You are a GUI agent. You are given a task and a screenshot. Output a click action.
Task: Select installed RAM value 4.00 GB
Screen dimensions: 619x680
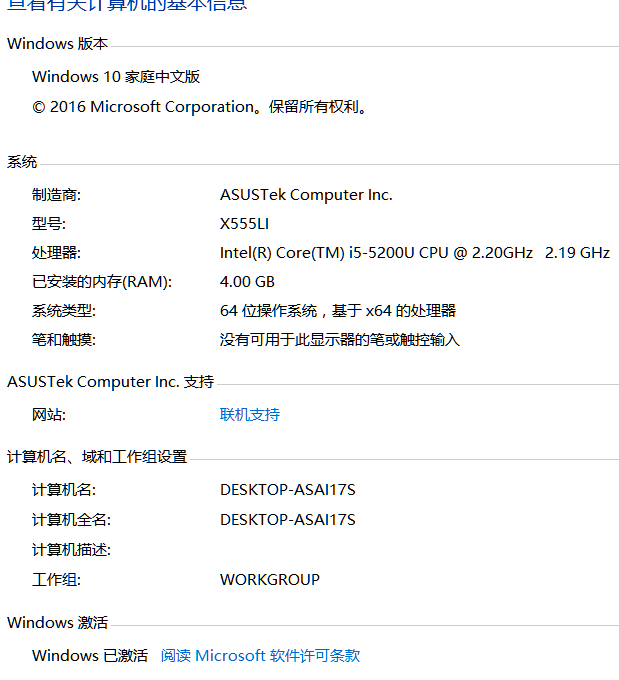click(247, 281)
